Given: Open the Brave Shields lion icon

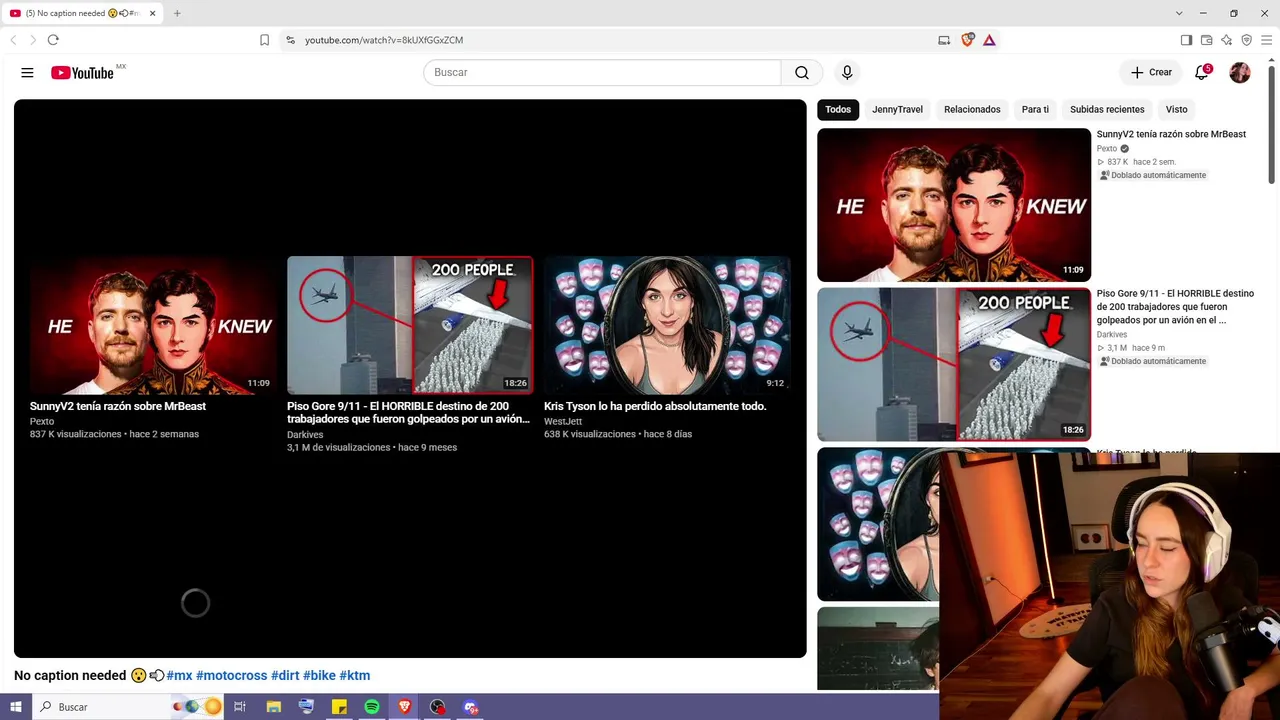Looking at the screenshot, I should click(967, 40).
